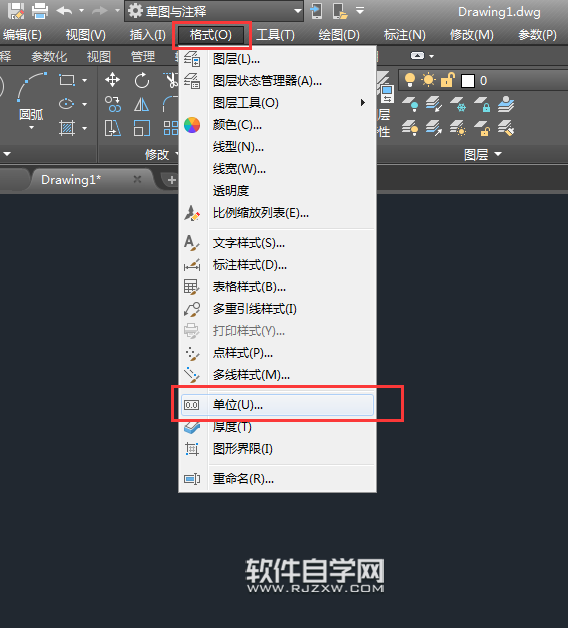Close the Drawing1* document tab
This screenshot has width=568, height=628.
(x=137, y=179)
